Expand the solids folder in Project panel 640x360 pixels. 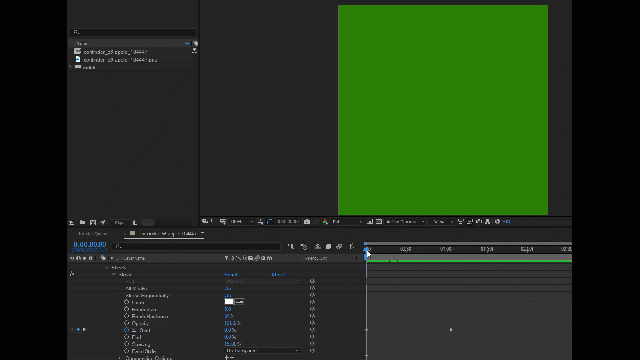point(71,67)
